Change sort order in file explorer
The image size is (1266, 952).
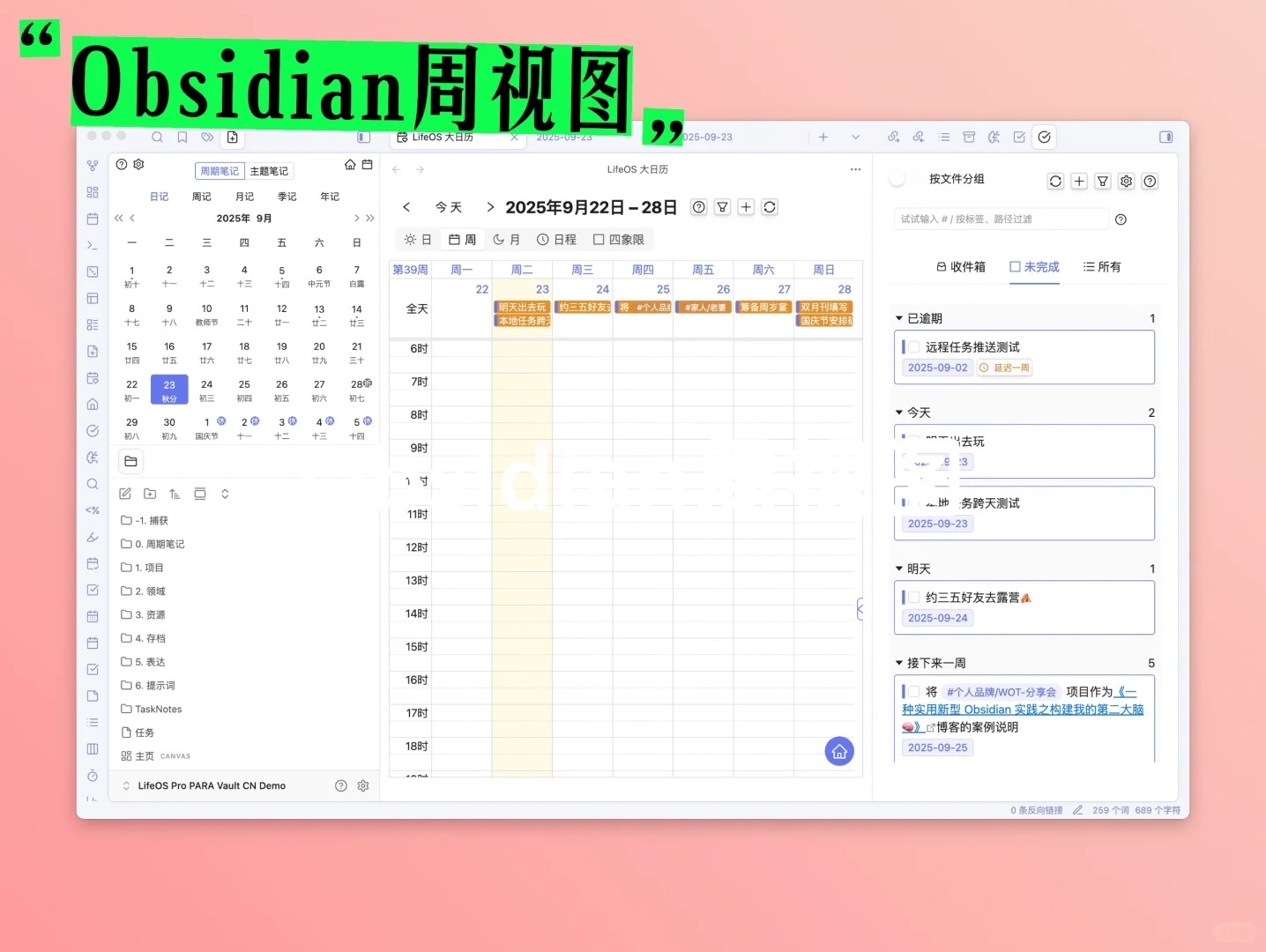click(175, 494)
